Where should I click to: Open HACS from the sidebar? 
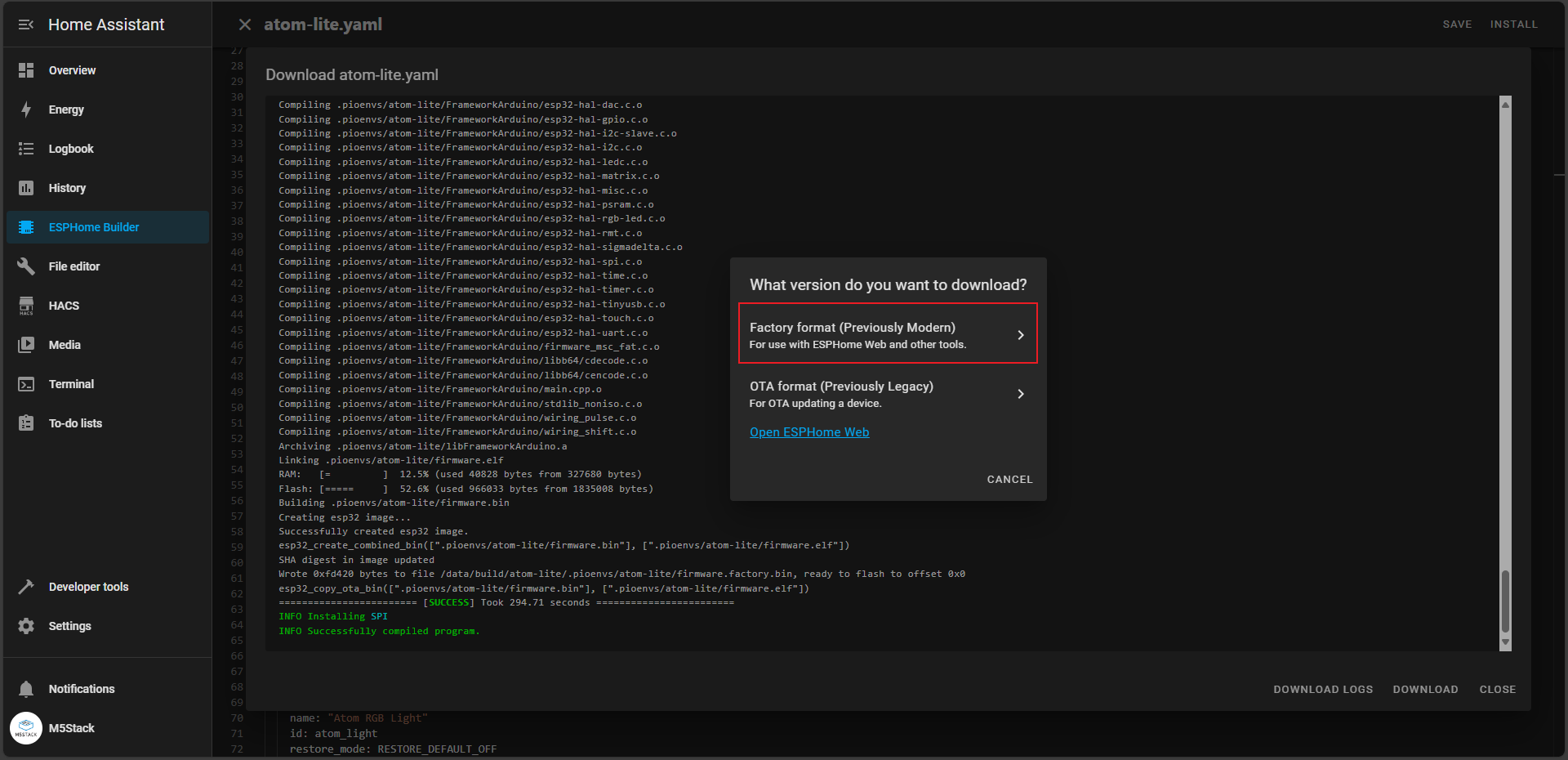coord(107,306)
